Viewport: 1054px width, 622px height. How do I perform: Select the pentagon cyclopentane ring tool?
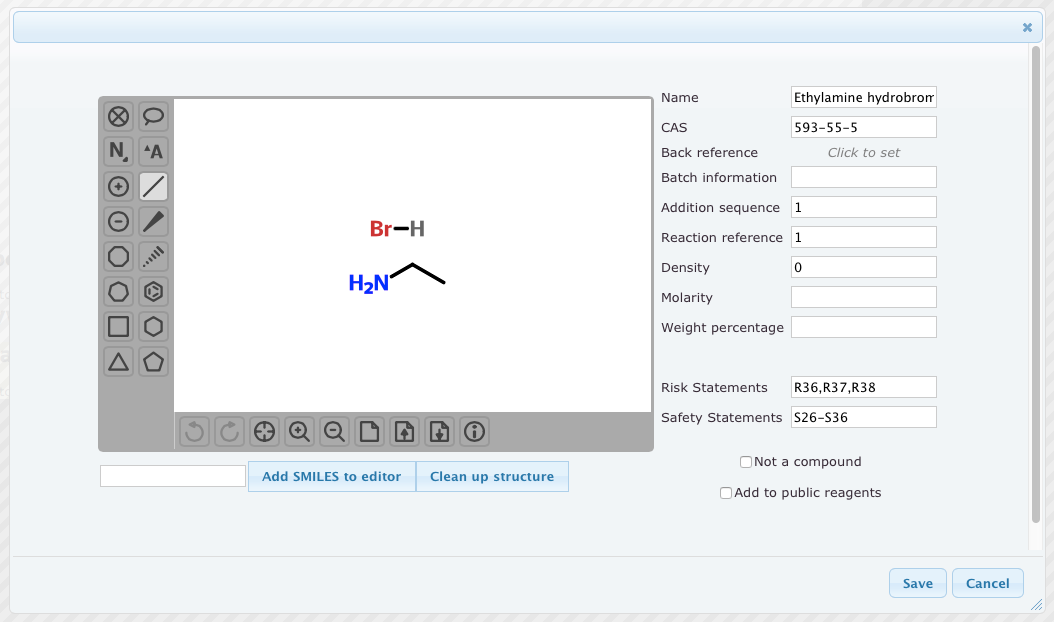tap(153, 362)
